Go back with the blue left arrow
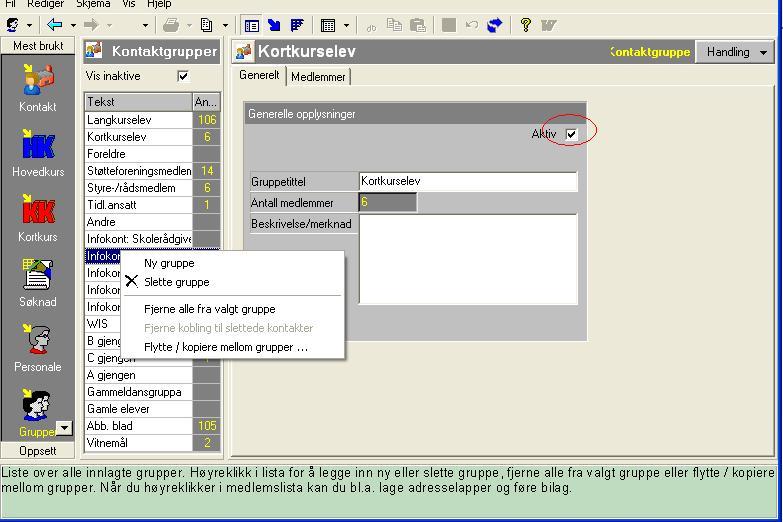Screen dimensions: 783x522 (54, 24)
